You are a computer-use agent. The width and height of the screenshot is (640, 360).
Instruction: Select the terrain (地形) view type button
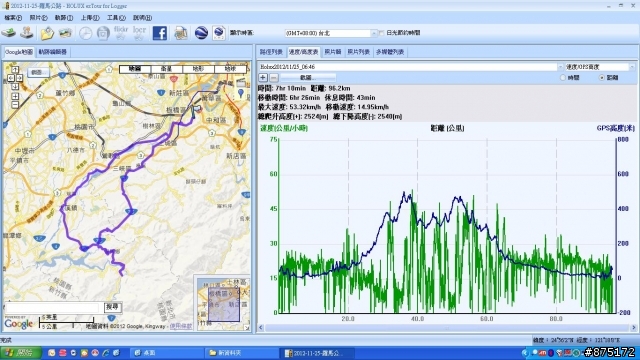198,69
